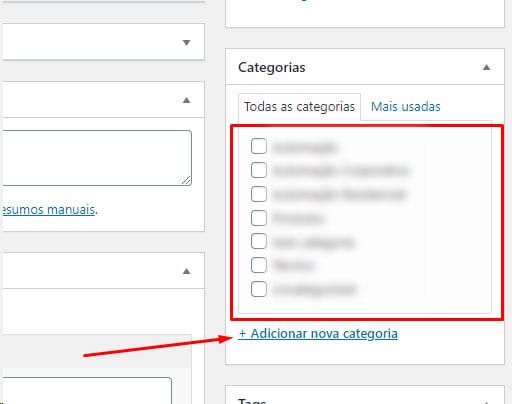Click the textarea's resize handle corner
This screenshot has width=512, height=404.
click(x=187, y=180)
